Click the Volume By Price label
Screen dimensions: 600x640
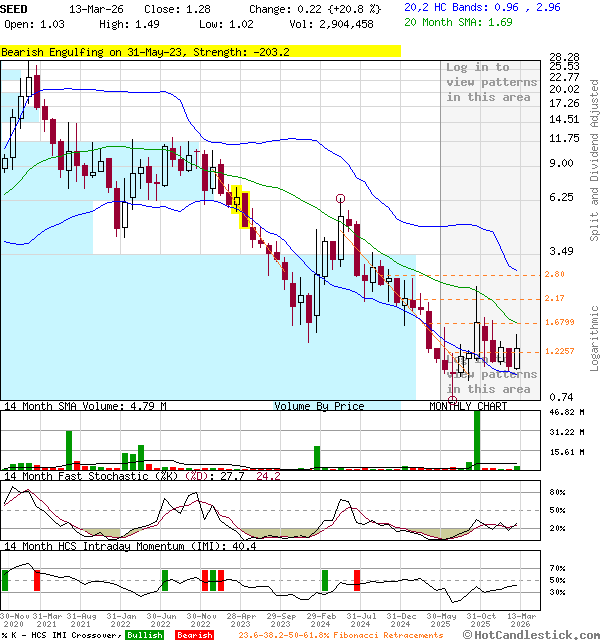(x=319, y=406)
